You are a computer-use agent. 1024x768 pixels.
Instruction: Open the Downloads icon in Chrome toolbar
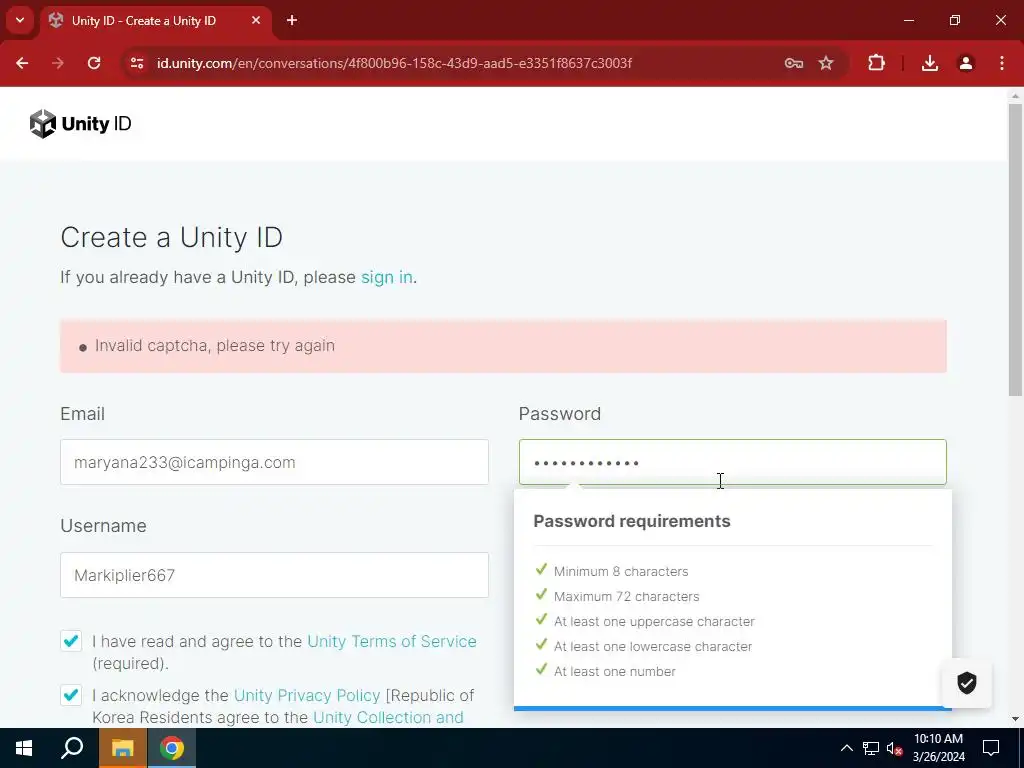(x=930, y=63)
